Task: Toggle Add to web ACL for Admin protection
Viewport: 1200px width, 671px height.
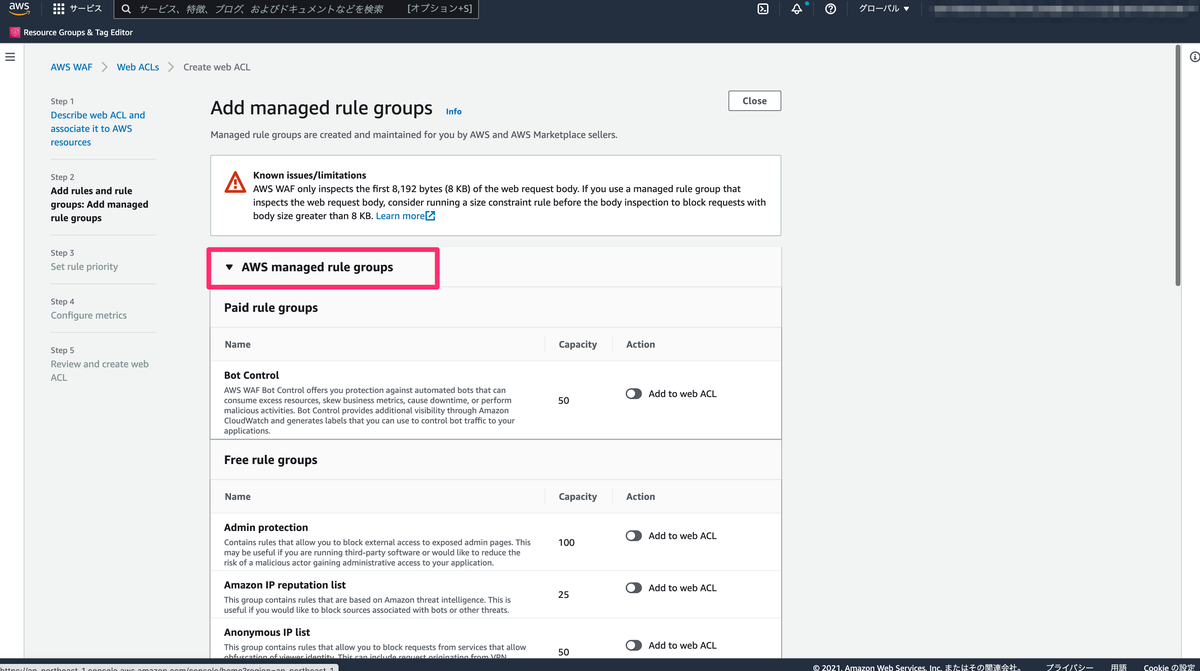Action: coord(633,535)
